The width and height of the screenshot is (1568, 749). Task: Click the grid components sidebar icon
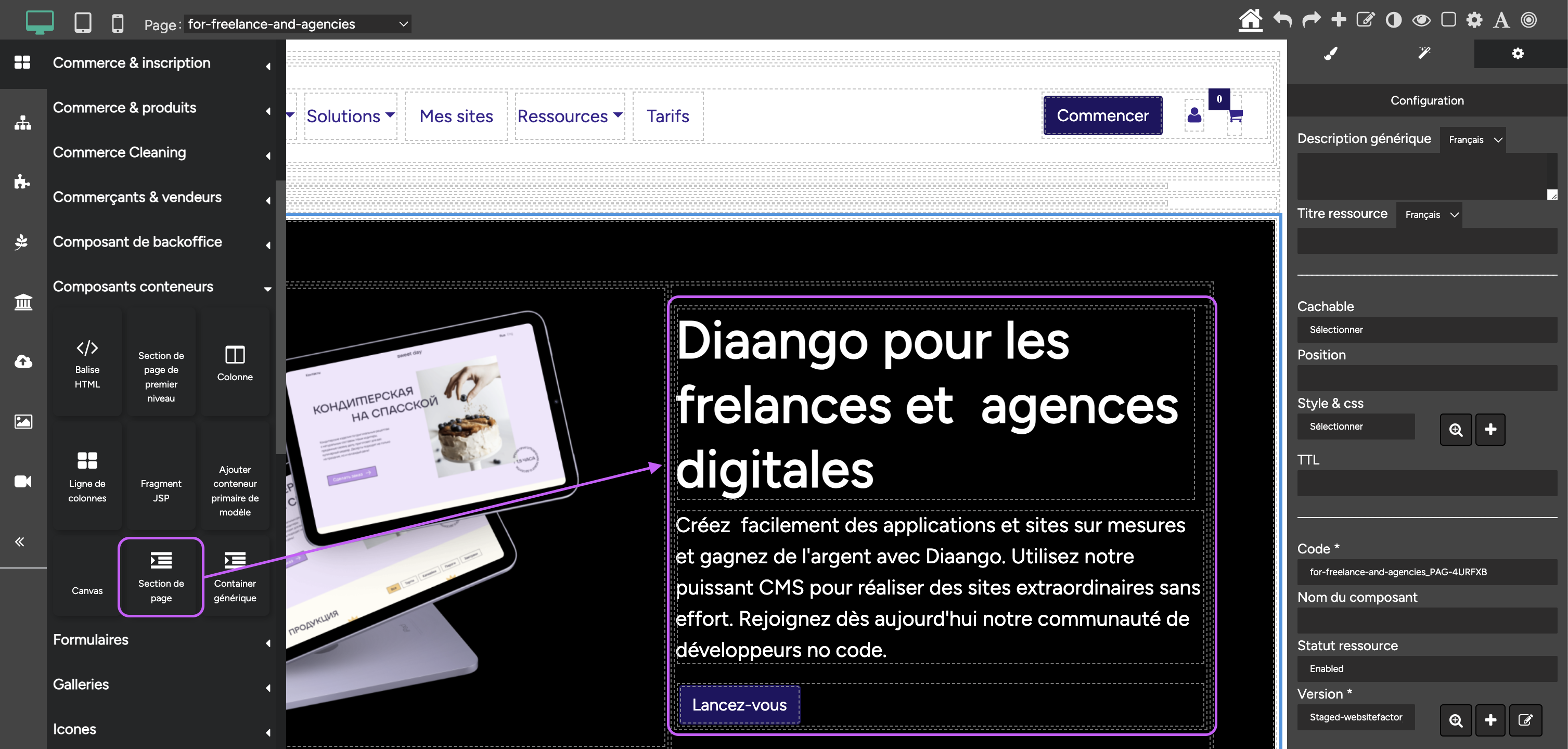(22, 62)
